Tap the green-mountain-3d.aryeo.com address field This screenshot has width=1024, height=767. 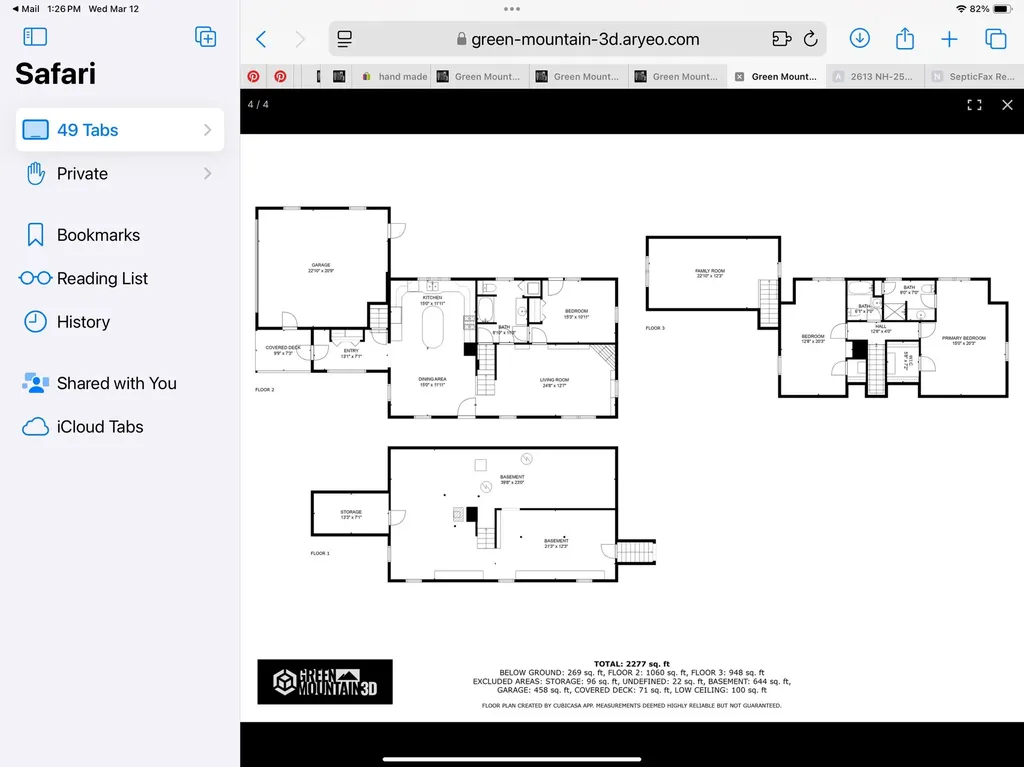point(577,39)
